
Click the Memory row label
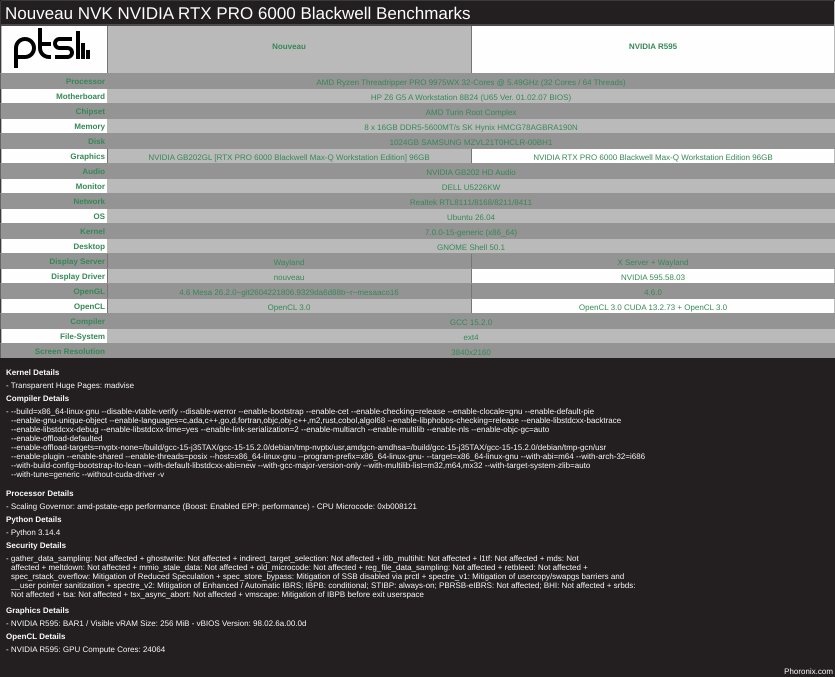[89, 126]
